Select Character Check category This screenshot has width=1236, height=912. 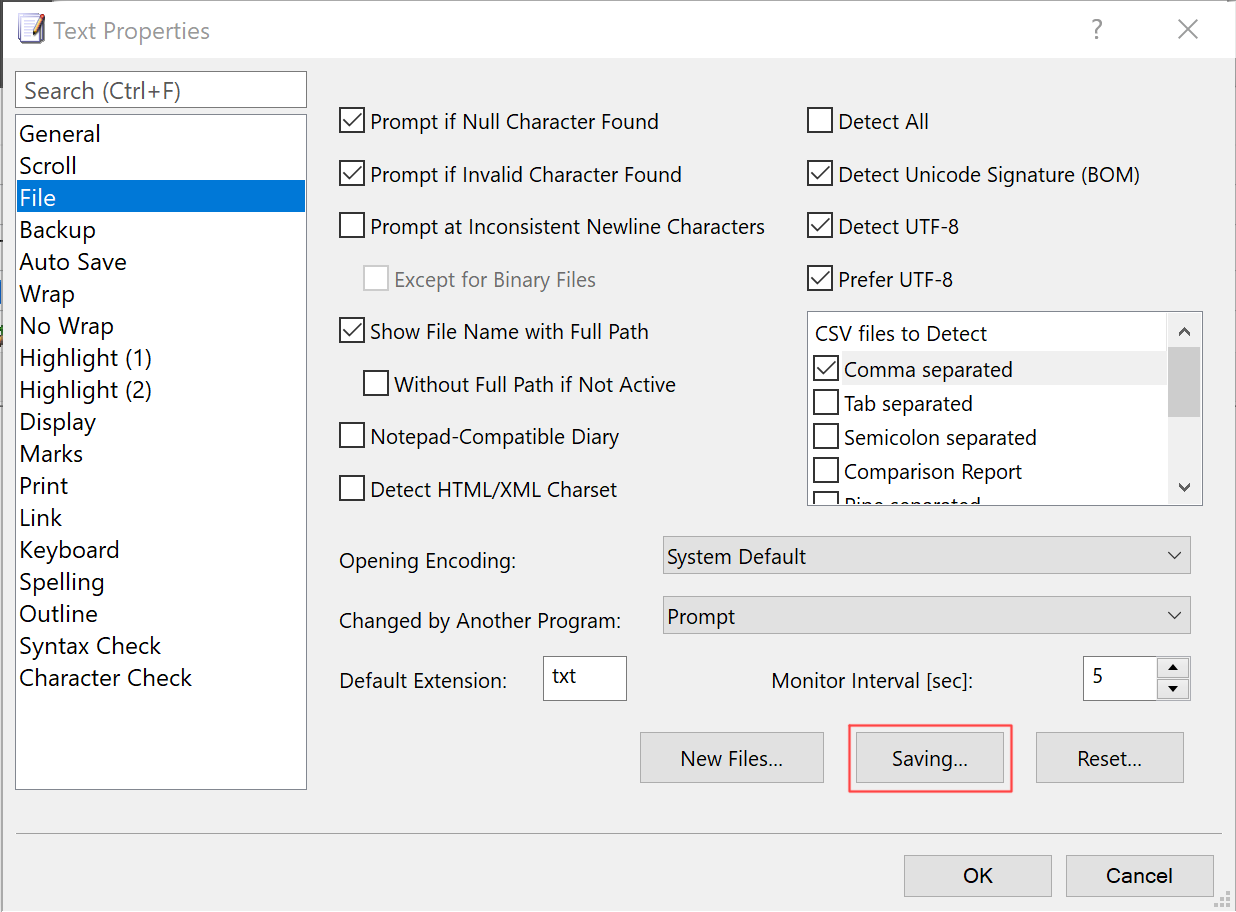[x=161, y=678]
